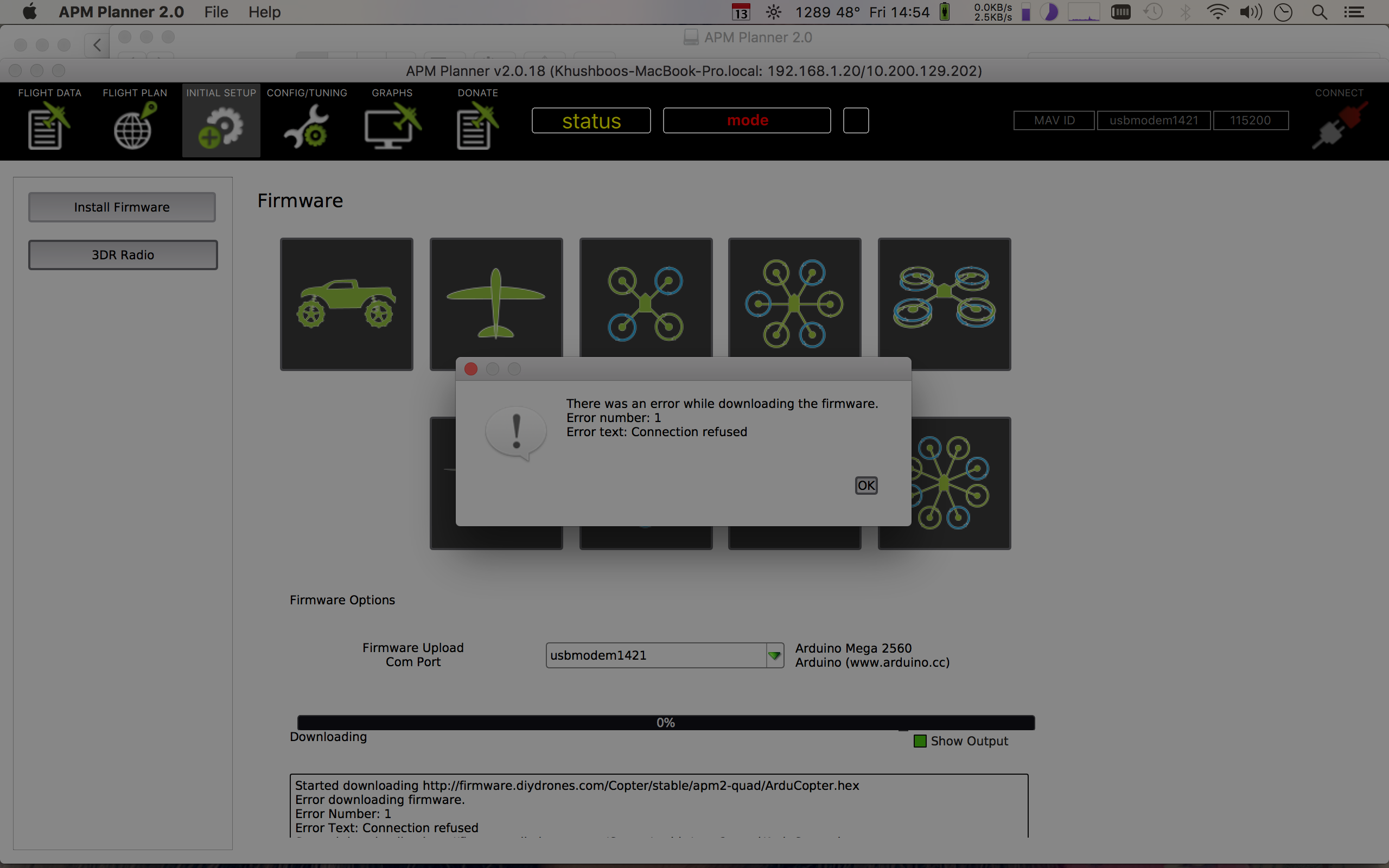Click the 'Error number: 1' dialog text

614,418
